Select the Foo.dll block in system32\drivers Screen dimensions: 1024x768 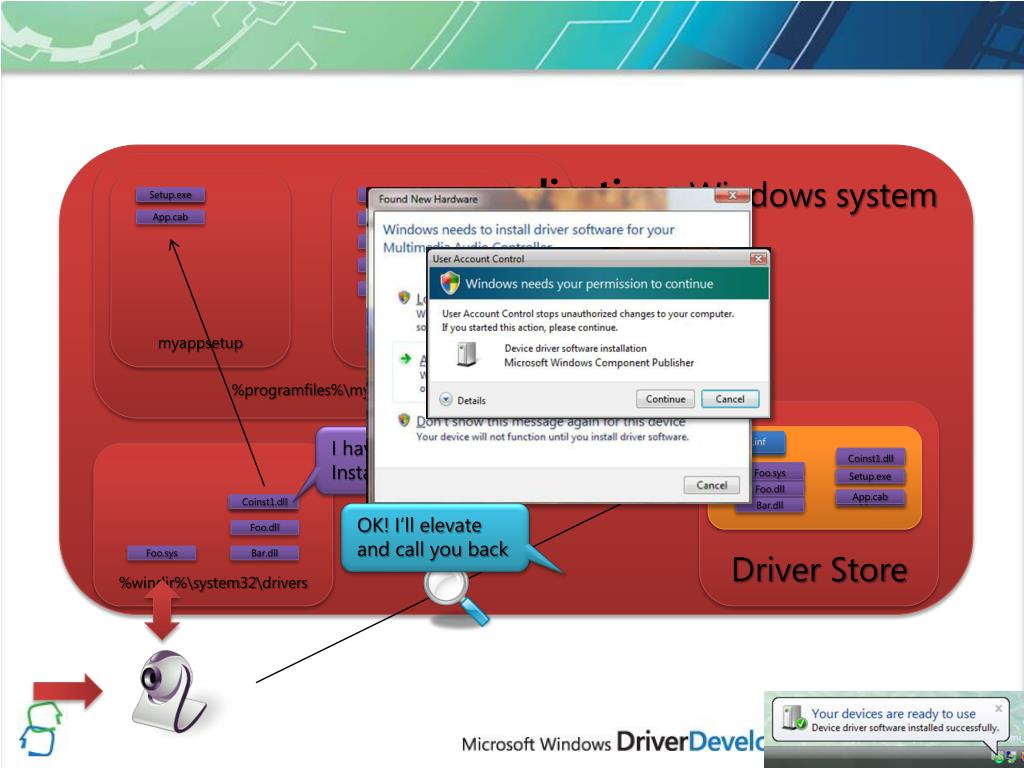pyautogui.click(x=264, y=527)
